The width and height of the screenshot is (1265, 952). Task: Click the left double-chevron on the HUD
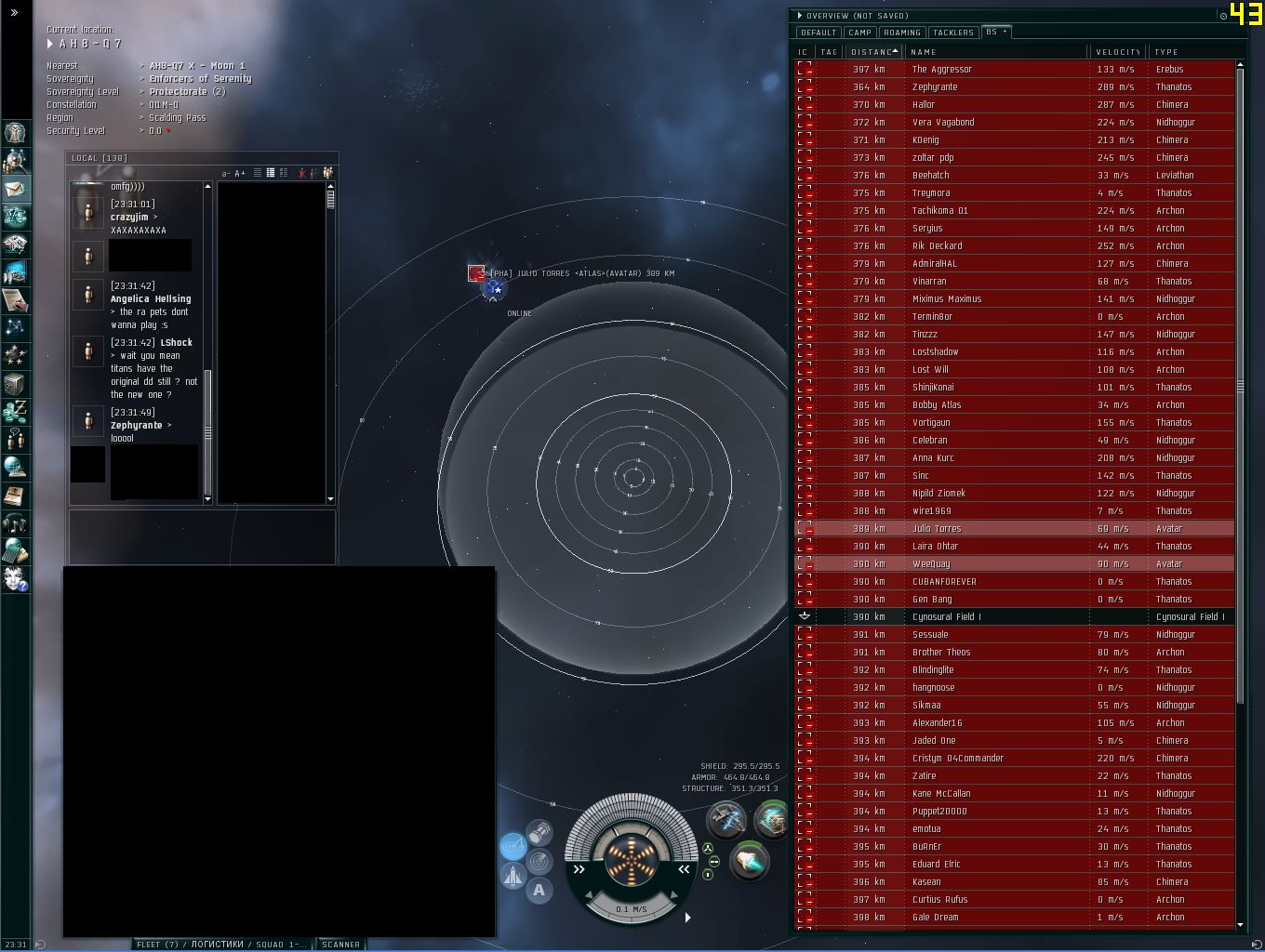tap(579, 870)
